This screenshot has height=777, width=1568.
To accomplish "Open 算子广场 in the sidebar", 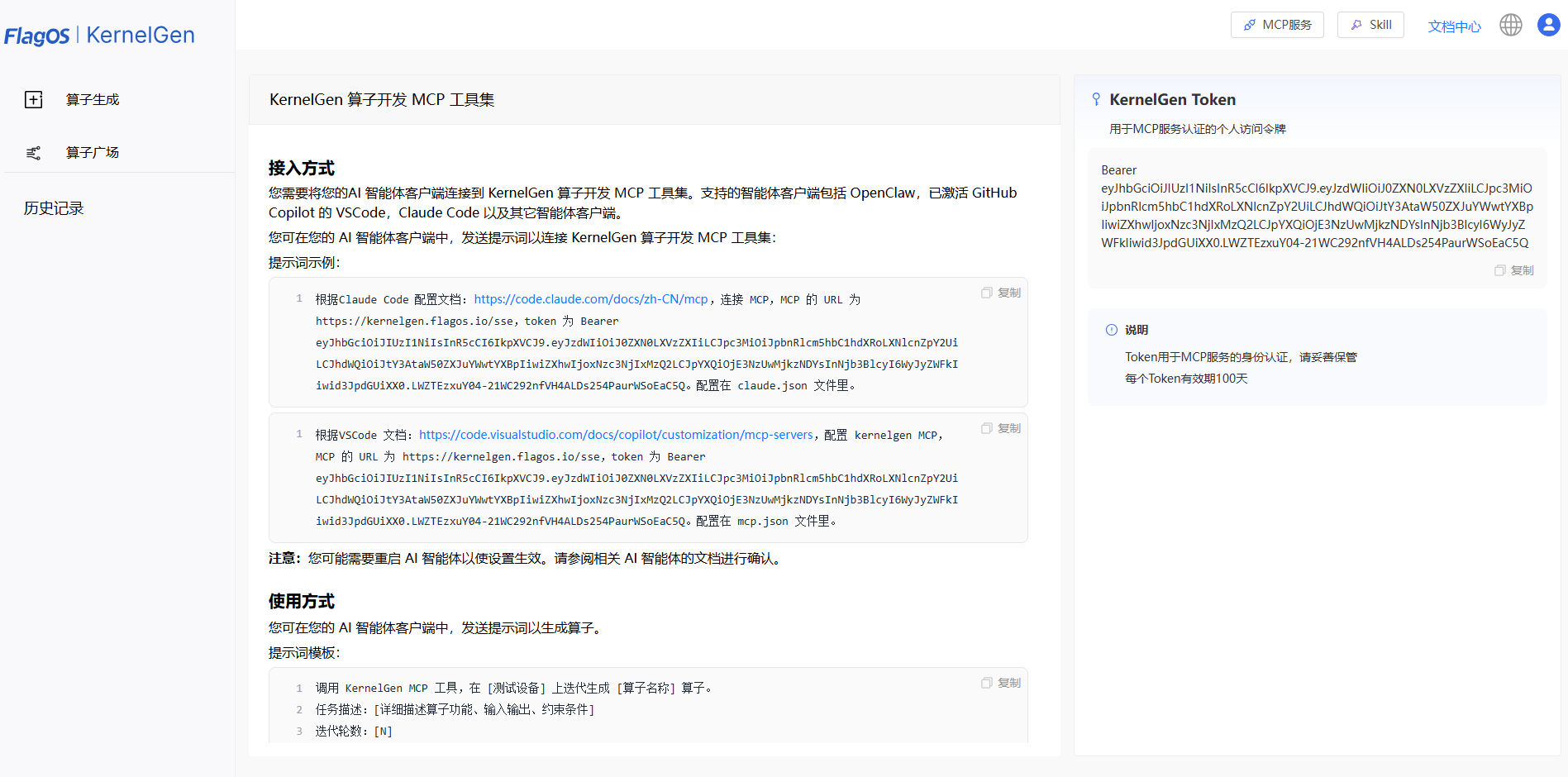I will [x=93, y=153].
